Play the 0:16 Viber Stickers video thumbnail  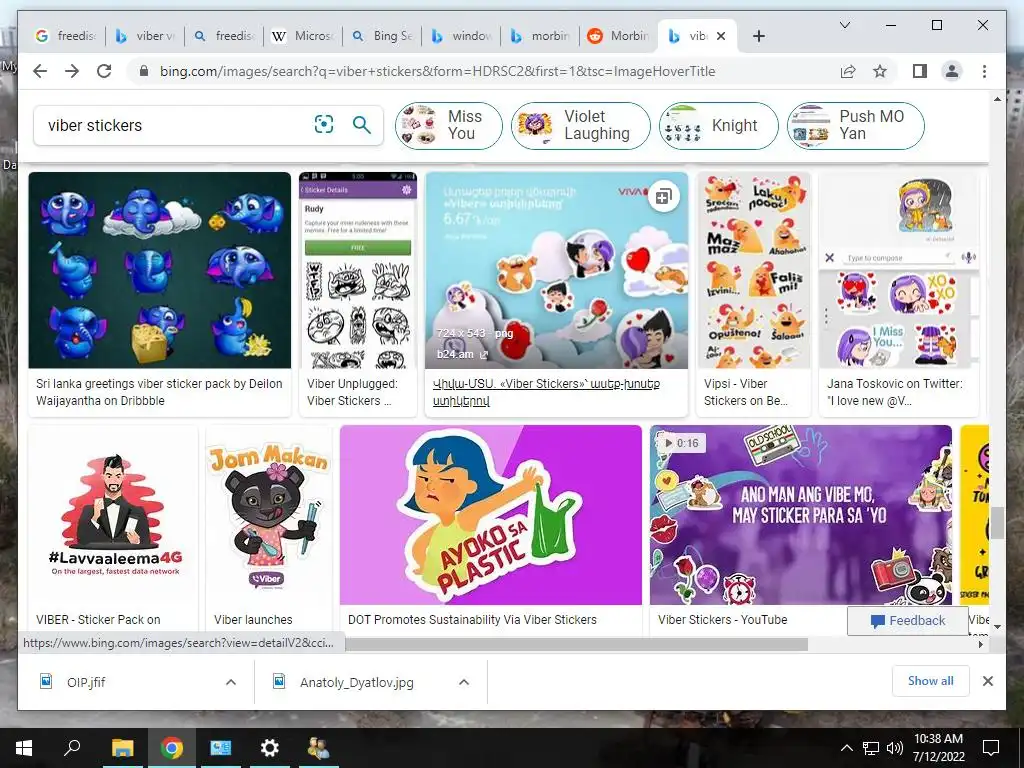801,515
